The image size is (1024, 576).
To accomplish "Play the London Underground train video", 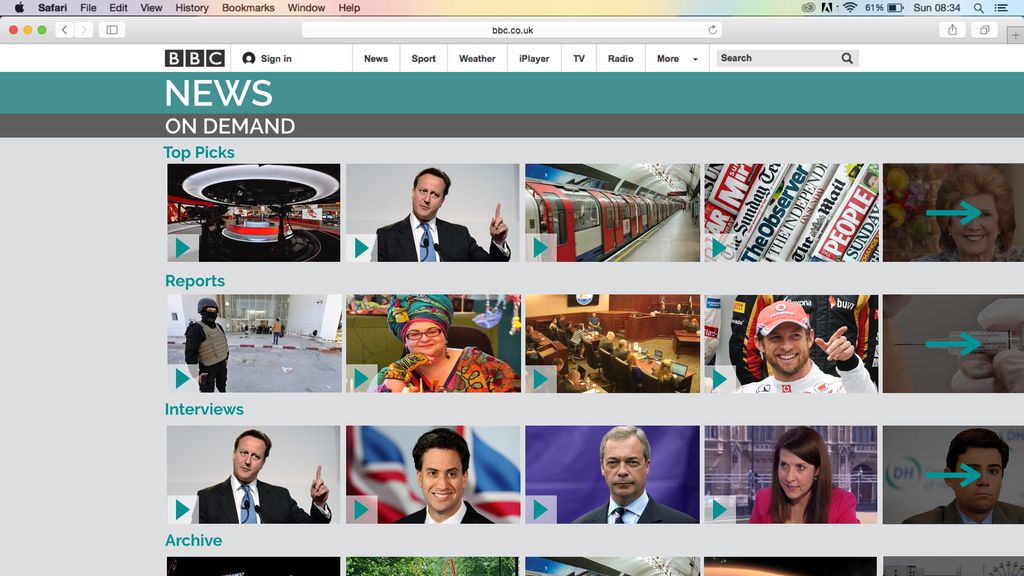I will click(x=541, y=247).
